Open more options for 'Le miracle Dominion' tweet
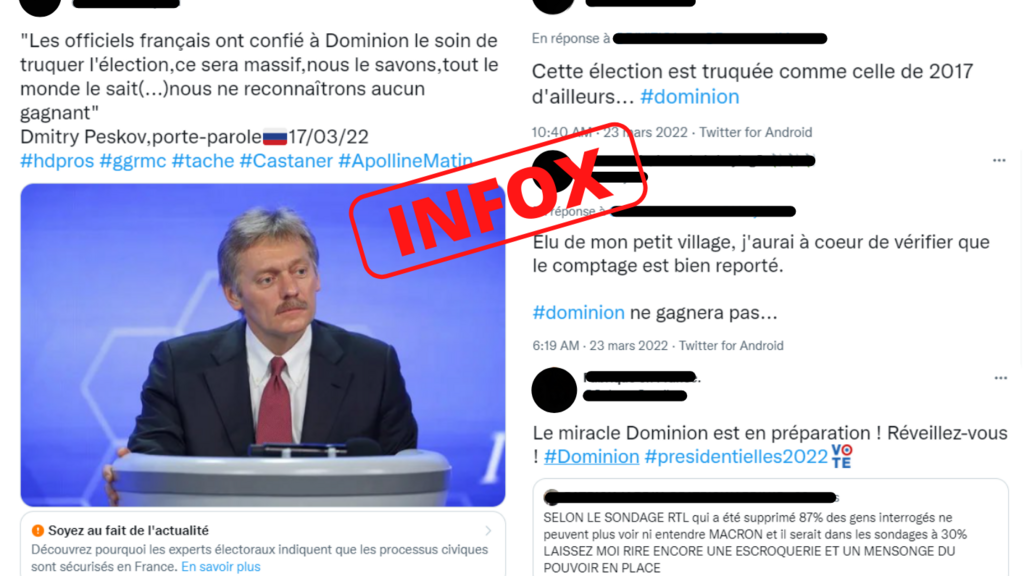 coord(1000,378)
